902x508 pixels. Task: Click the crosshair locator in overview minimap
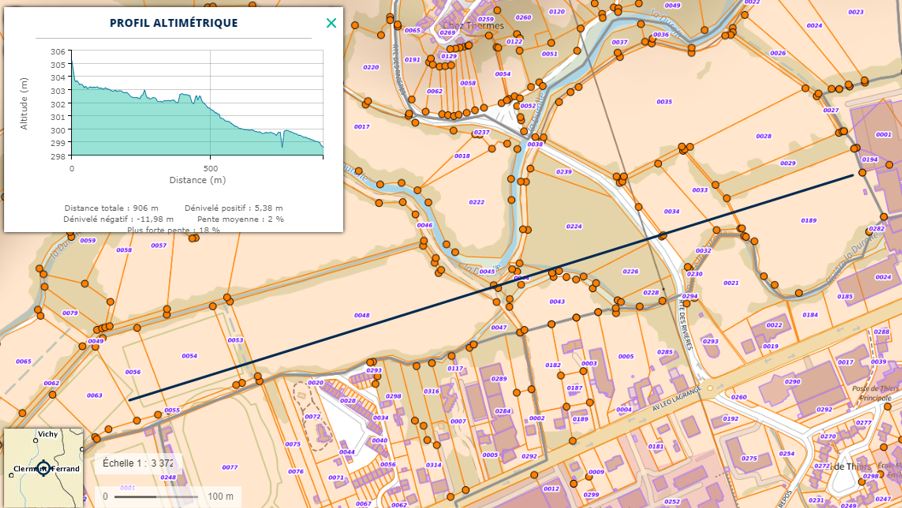pyautogui.click(x=42, y=468)
